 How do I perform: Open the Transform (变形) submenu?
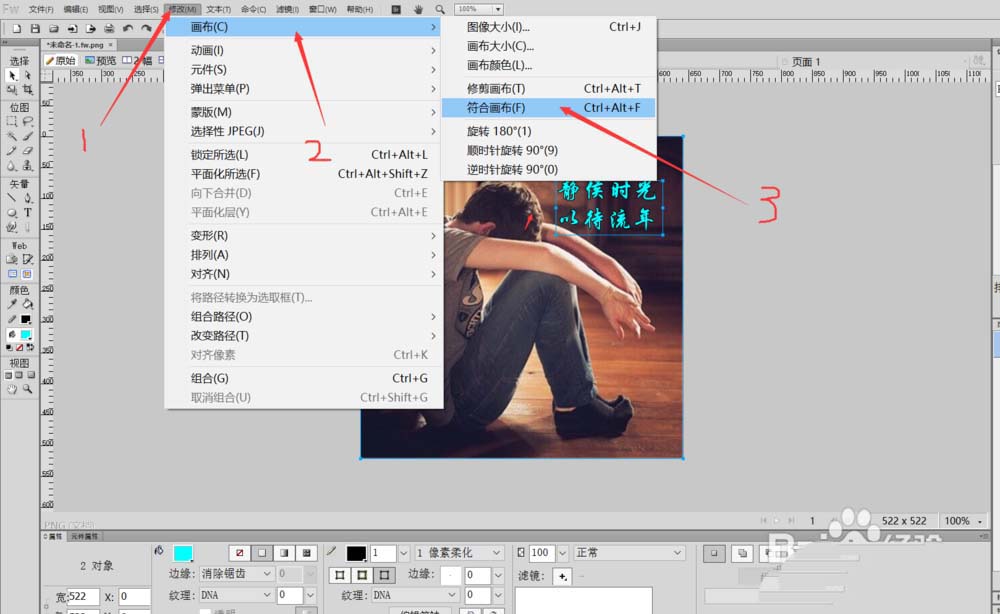(304, 236)
